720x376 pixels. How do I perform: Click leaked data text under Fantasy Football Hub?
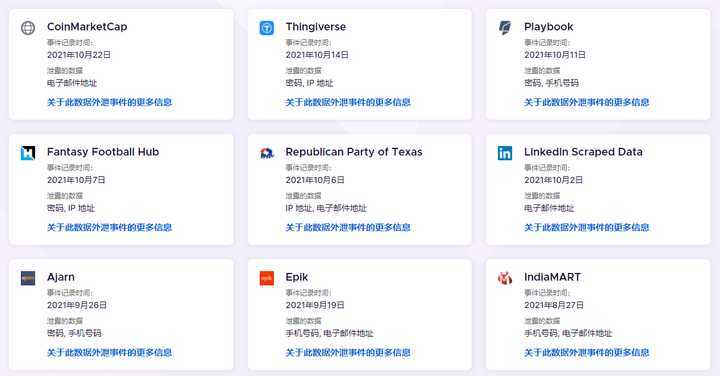[71, 208]
